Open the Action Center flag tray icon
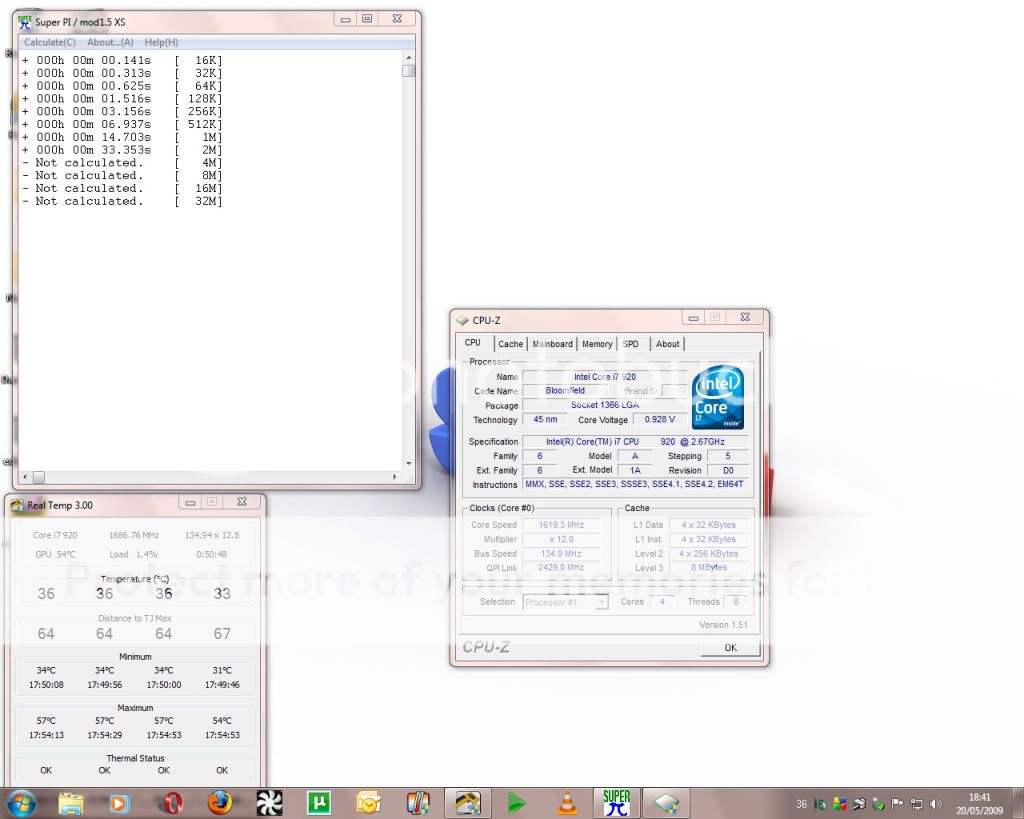 pos(897,804)
